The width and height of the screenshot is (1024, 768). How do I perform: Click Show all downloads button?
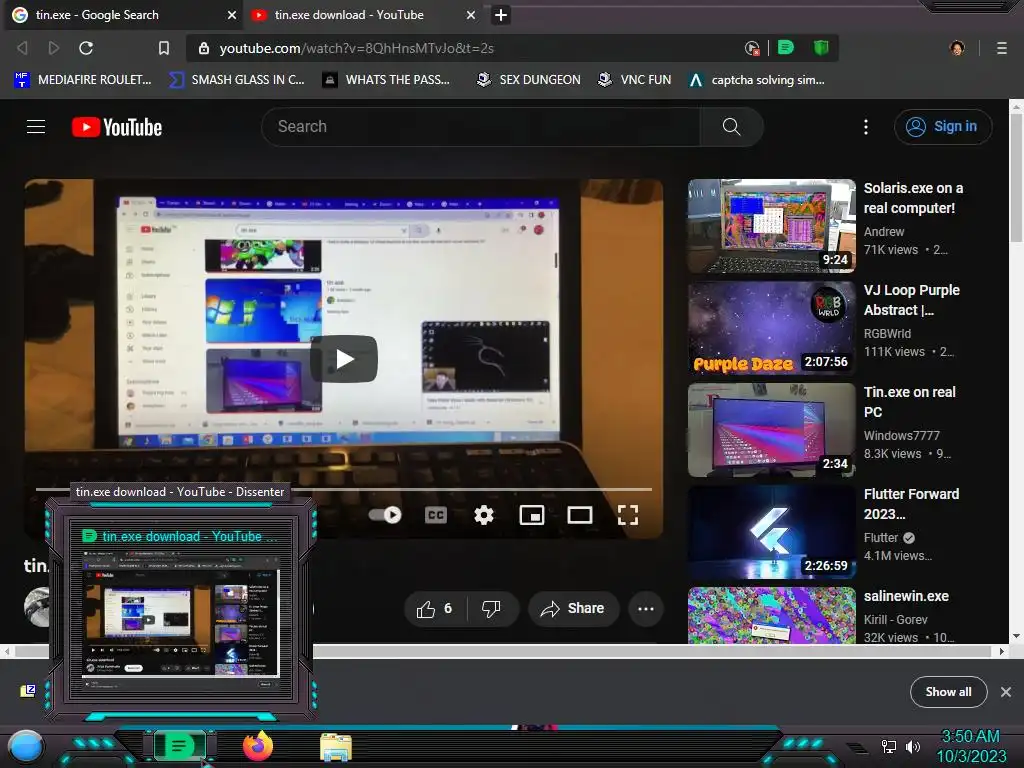[948, 692]
